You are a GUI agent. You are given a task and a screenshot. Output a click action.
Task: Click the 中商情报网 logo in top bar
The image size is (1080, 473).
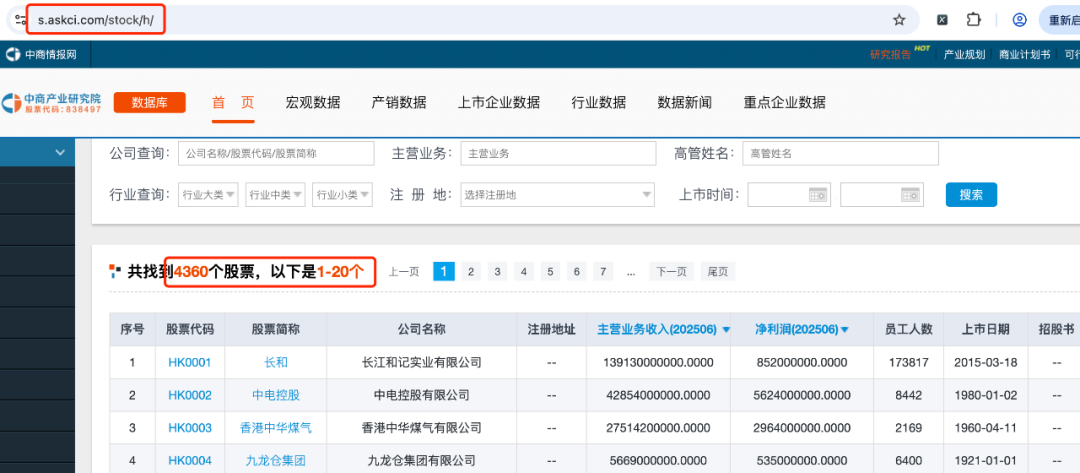(x=41, y=54)
